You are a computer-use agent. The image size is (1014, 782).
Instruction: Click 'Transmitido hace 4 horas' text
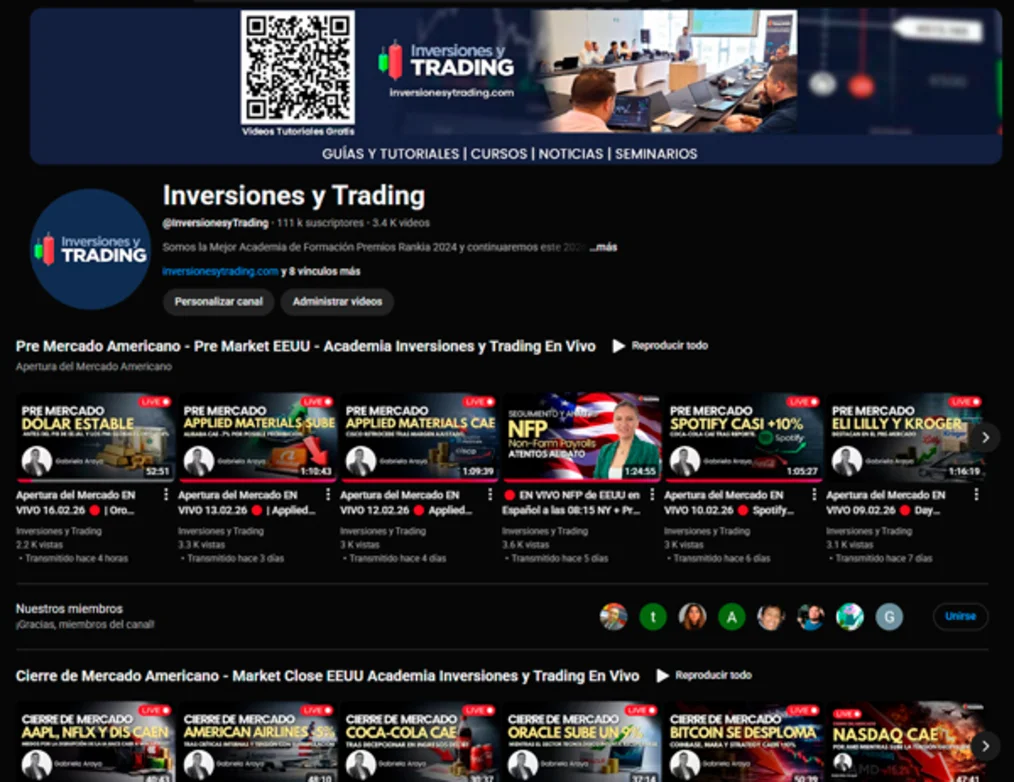(76, 558)
